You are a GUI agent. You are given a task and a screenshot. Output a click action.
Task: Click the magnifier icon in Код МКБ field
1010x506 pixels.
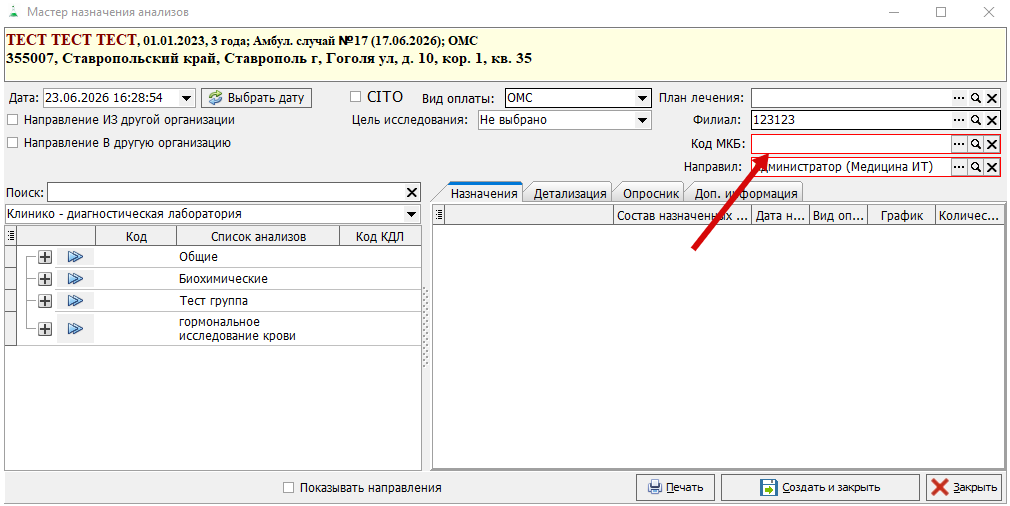click(x=976, y=144)
